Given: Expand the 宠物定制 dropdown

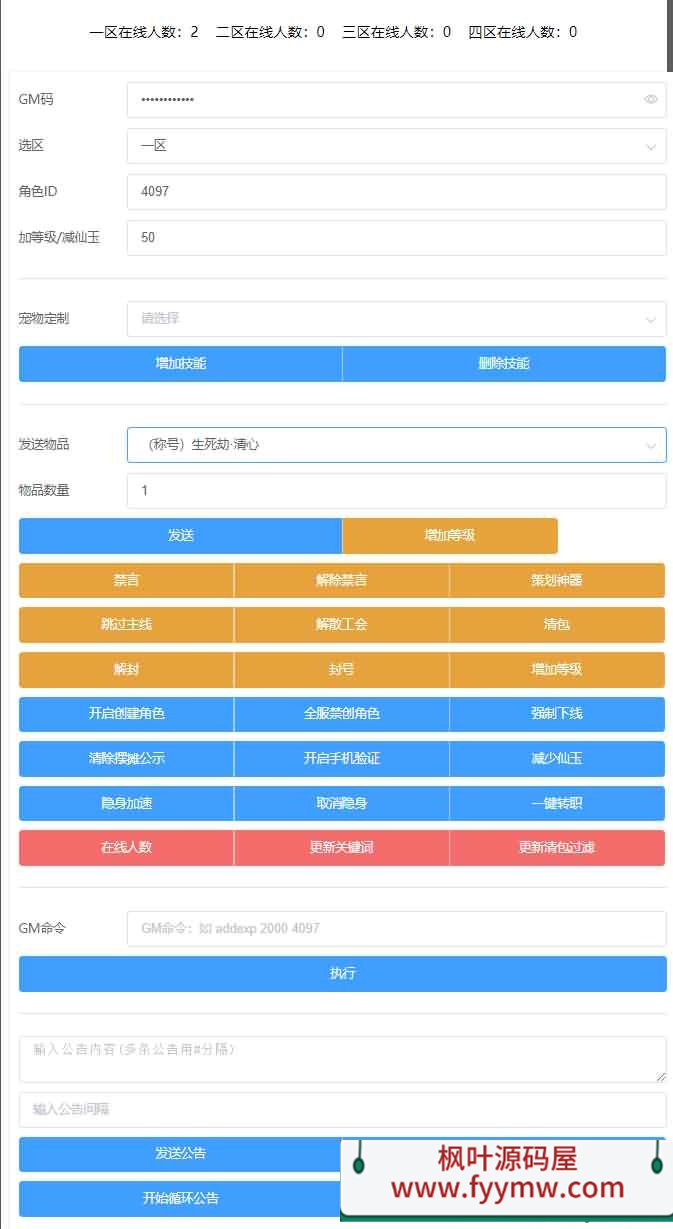Looking at the screenshot, I should 396,319.
